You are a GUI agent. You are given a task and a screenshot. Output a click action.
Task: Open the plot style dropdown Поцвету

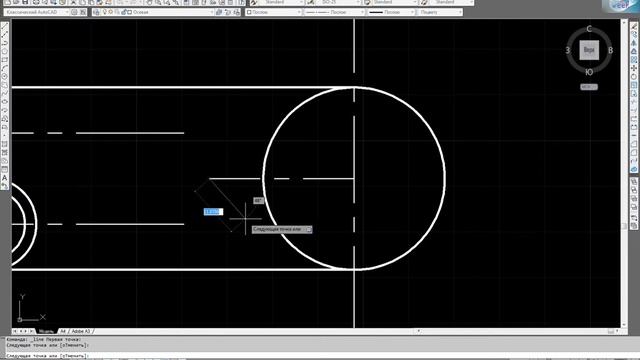click(x=440, y=12)
